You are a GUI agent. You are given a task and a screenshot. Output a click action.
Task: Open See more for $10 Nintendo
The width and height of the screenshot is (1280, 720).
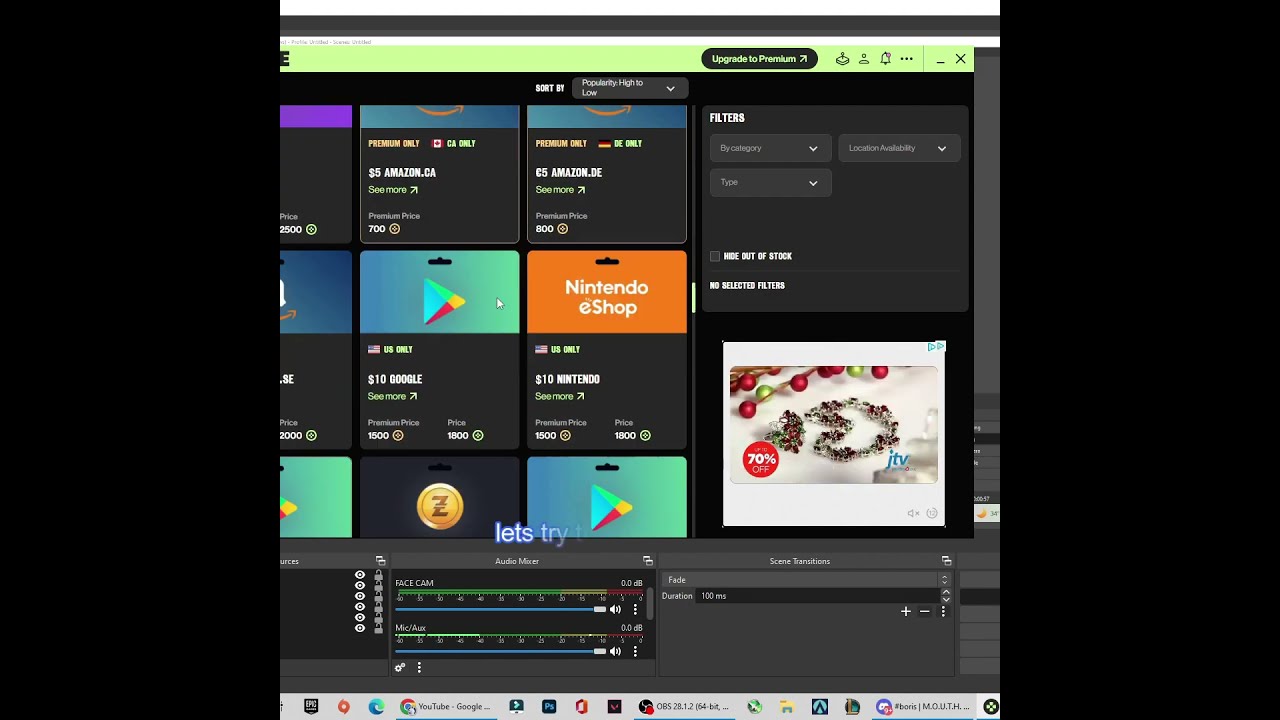click(560, 396)
